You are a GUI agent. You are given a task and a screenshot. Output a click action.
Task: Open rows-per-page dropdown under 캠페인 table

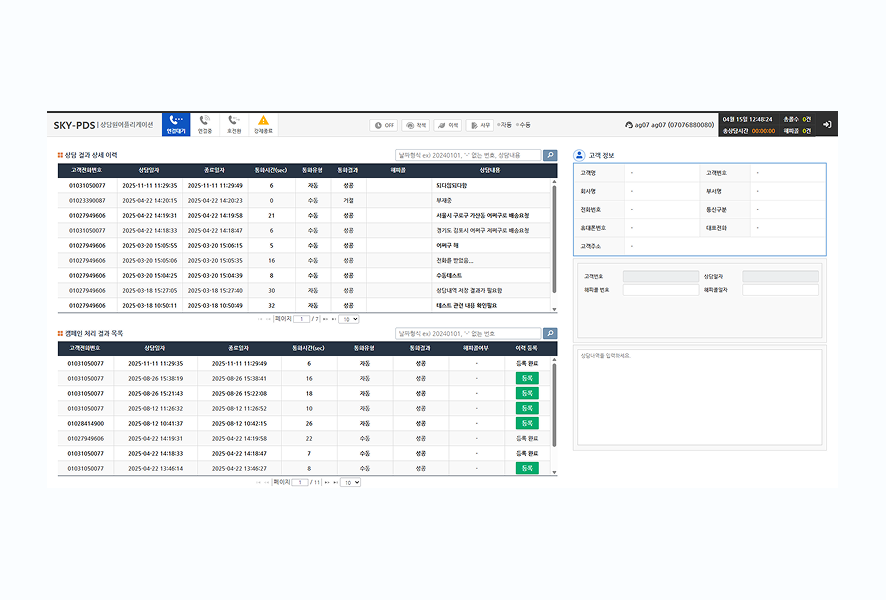coord(350,482)
